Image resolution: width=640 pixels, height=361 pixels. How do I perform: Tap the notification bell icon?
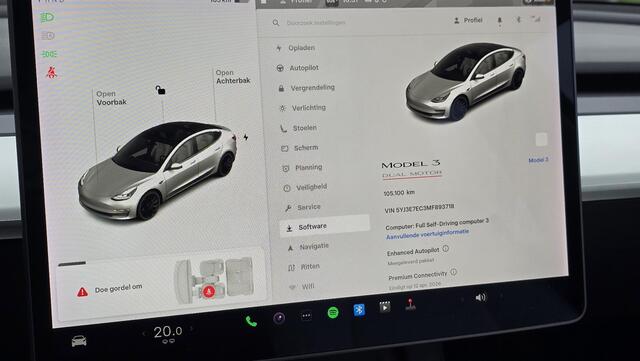pyautogui.click(x=499, y=20)
